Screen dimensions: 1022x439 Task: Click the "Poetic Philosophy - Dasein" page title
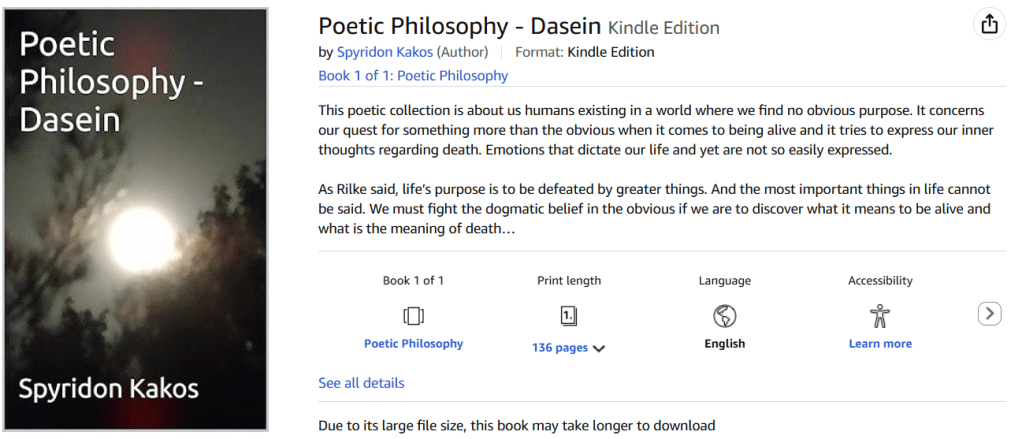tap(459, 26)
